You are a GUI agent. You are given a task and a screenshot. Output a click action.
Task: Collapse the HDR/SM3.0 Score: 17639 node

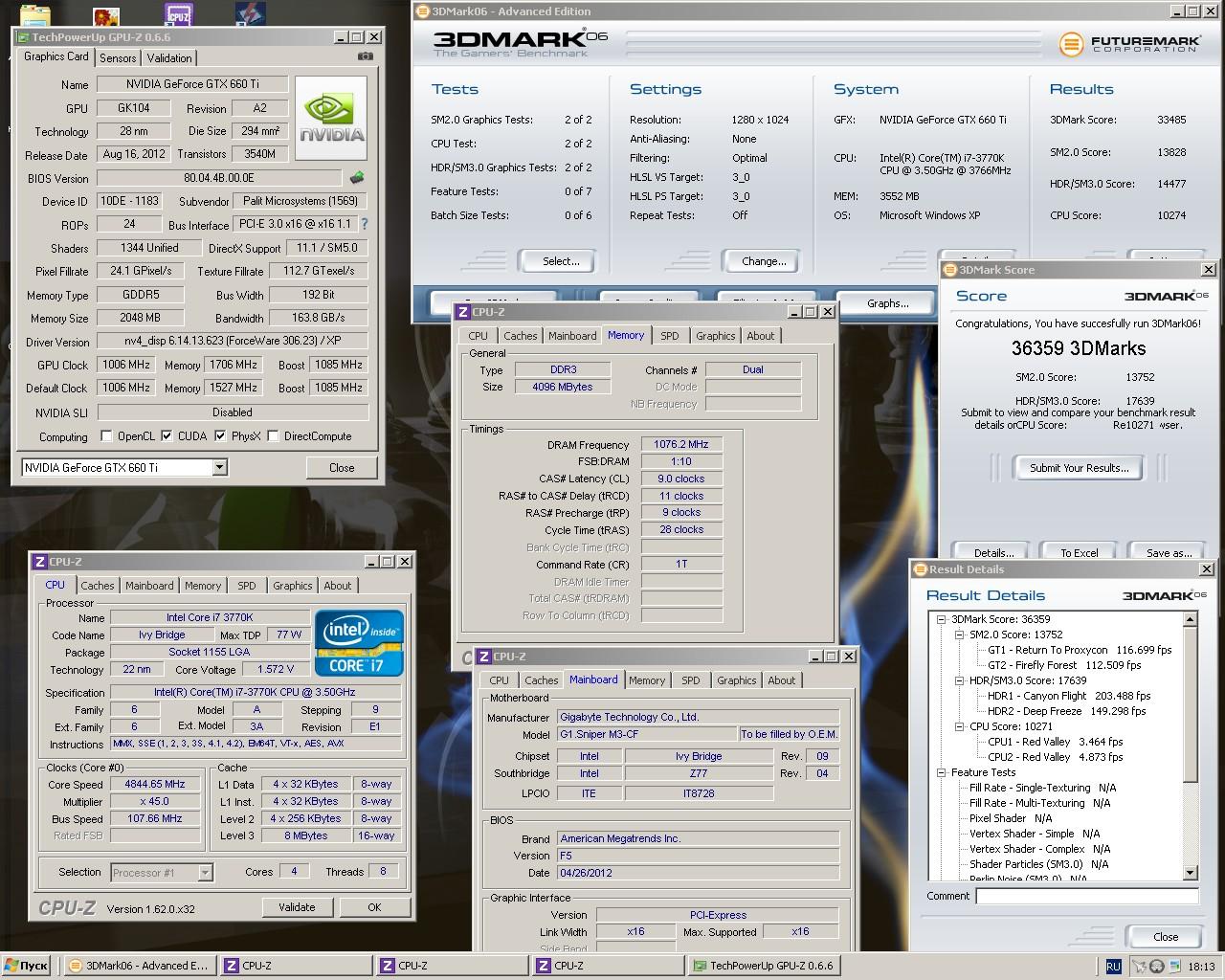pos(960,680)
